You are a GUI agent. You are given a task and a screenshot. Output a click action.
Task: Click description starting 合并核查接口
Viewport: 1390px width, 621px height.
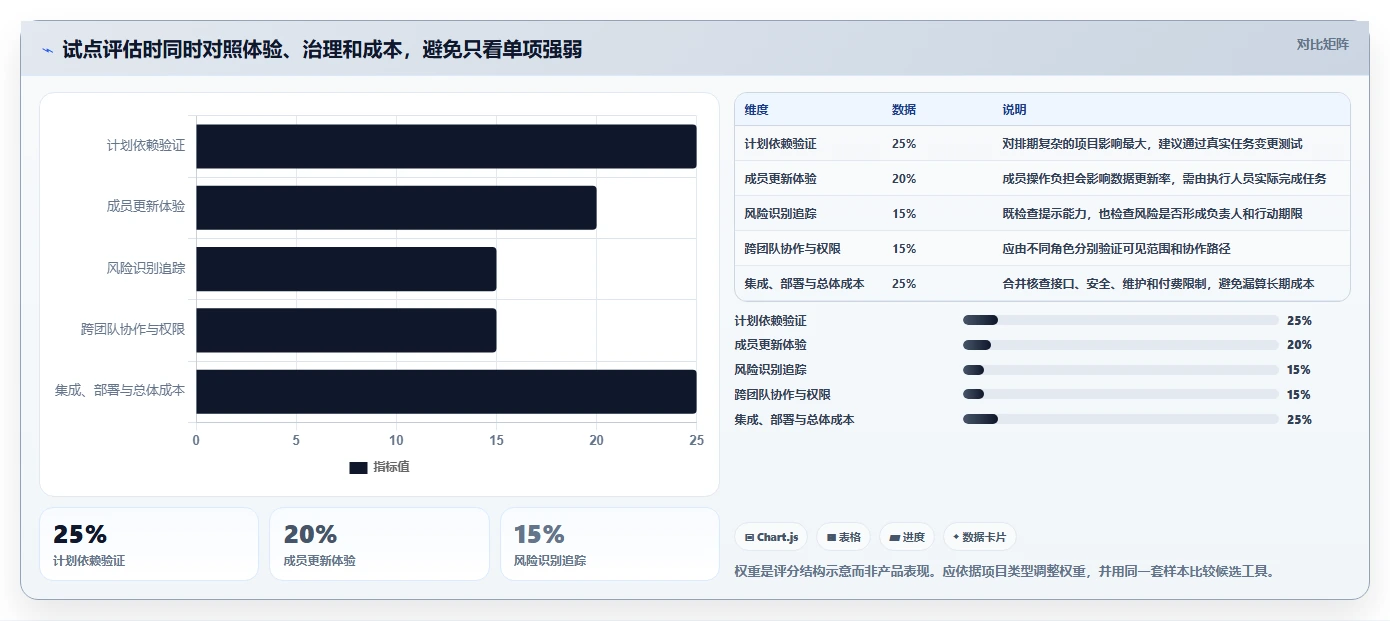[1159, 284]
